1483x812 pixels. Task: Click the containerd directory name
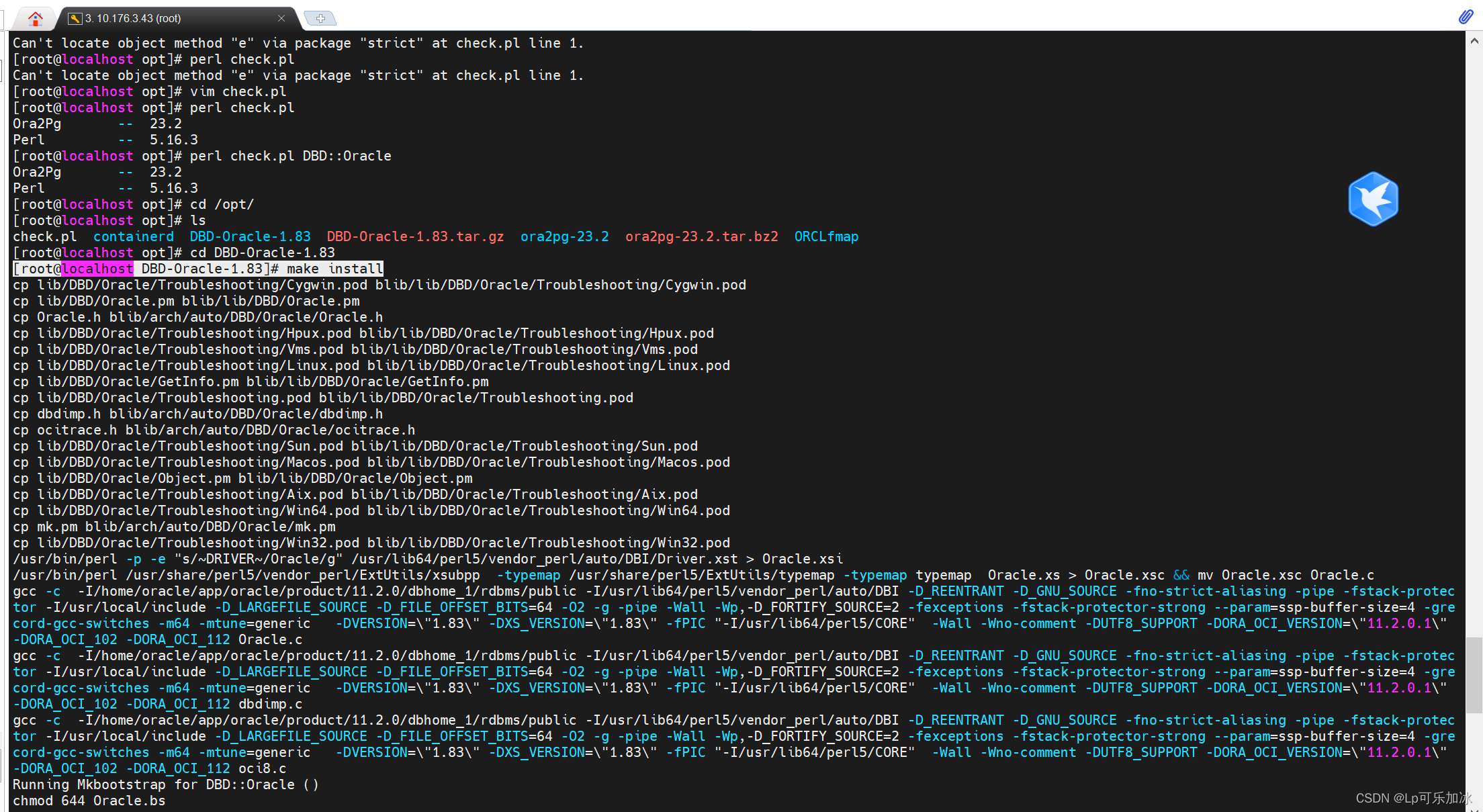point(134,236)
